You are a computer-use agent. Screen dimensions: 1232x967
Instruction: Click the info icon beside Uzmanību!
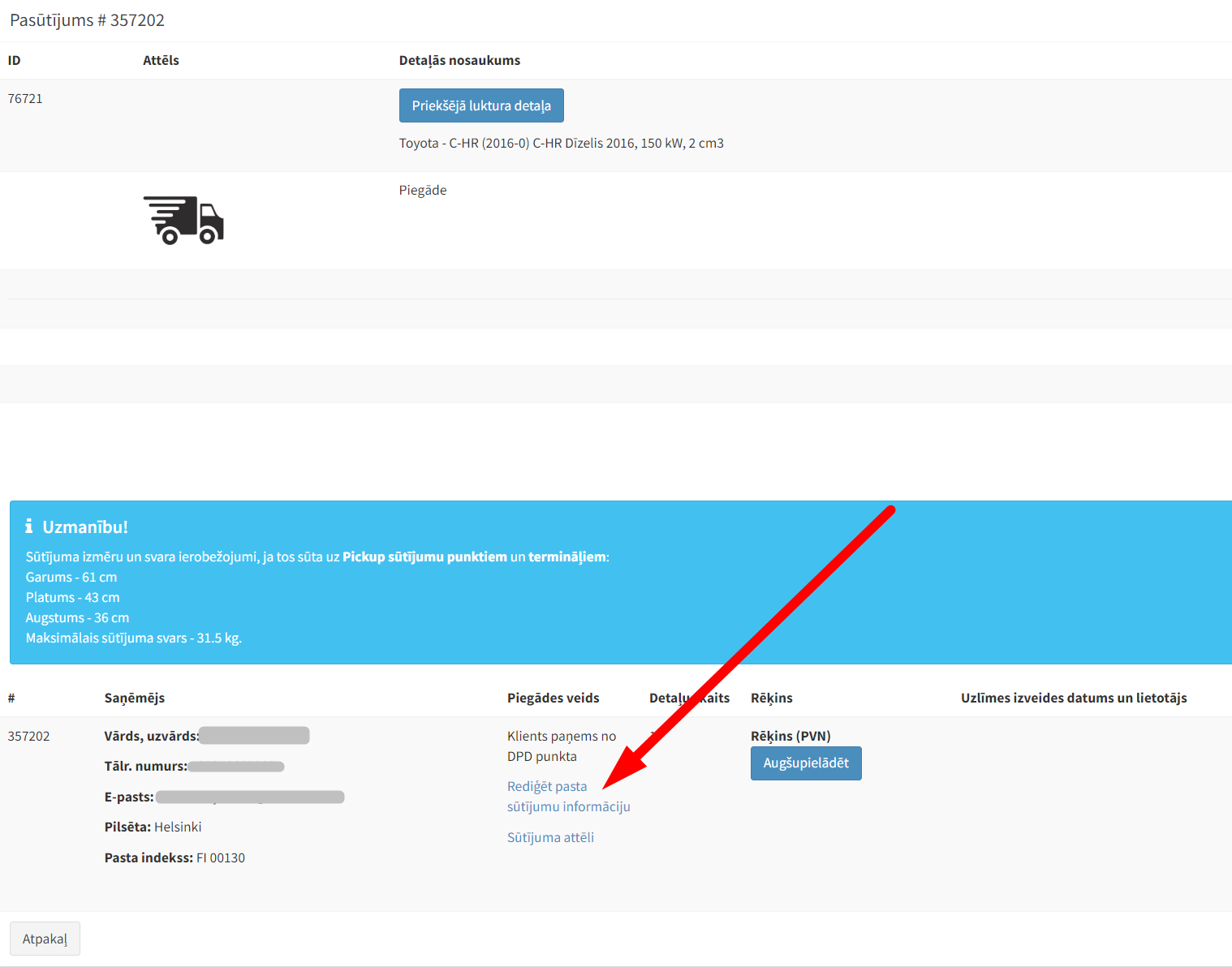(x=29, y=526)
